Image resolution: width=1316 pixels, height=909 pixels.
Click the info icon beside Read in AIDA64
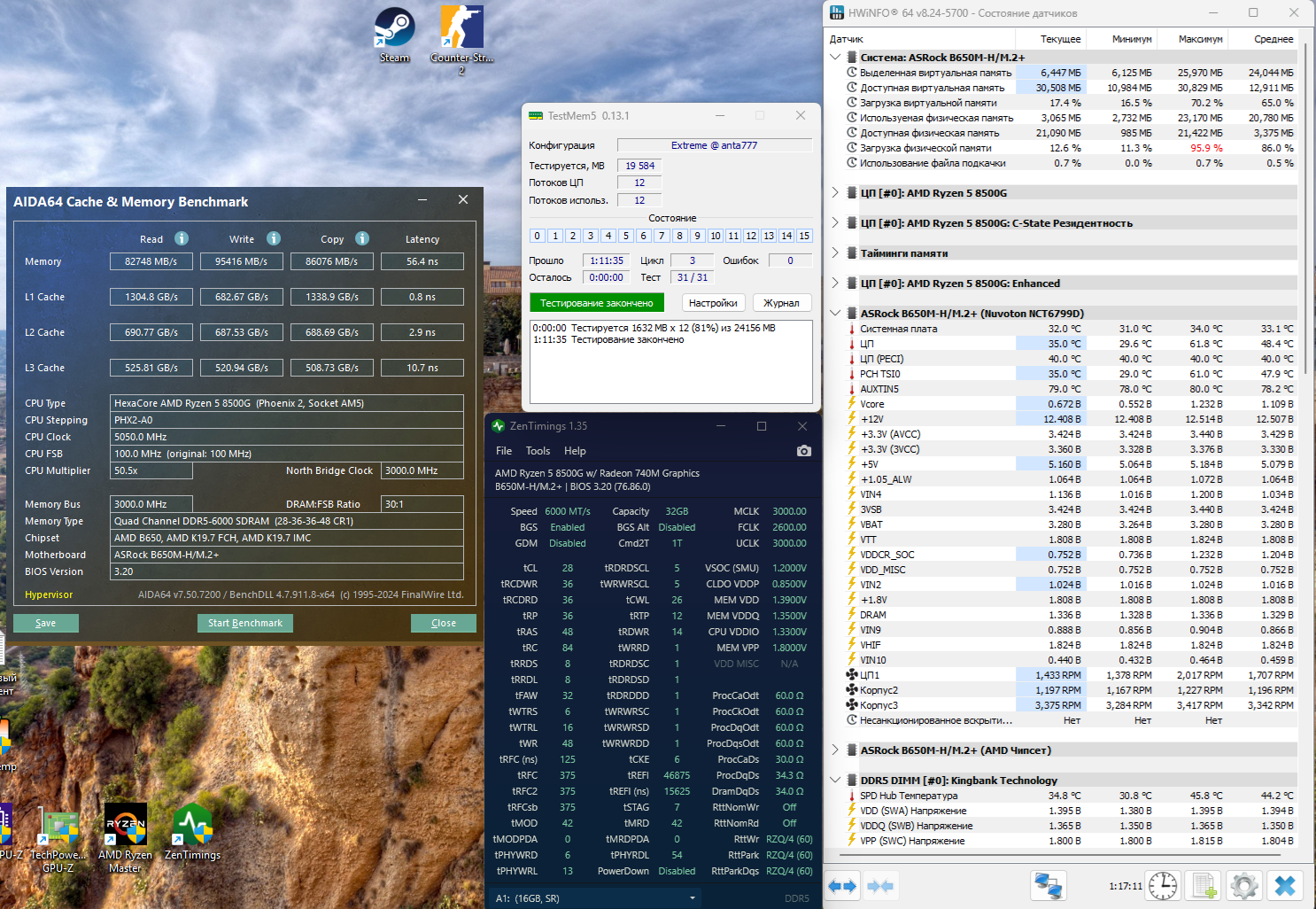click(x=182, y=238)
